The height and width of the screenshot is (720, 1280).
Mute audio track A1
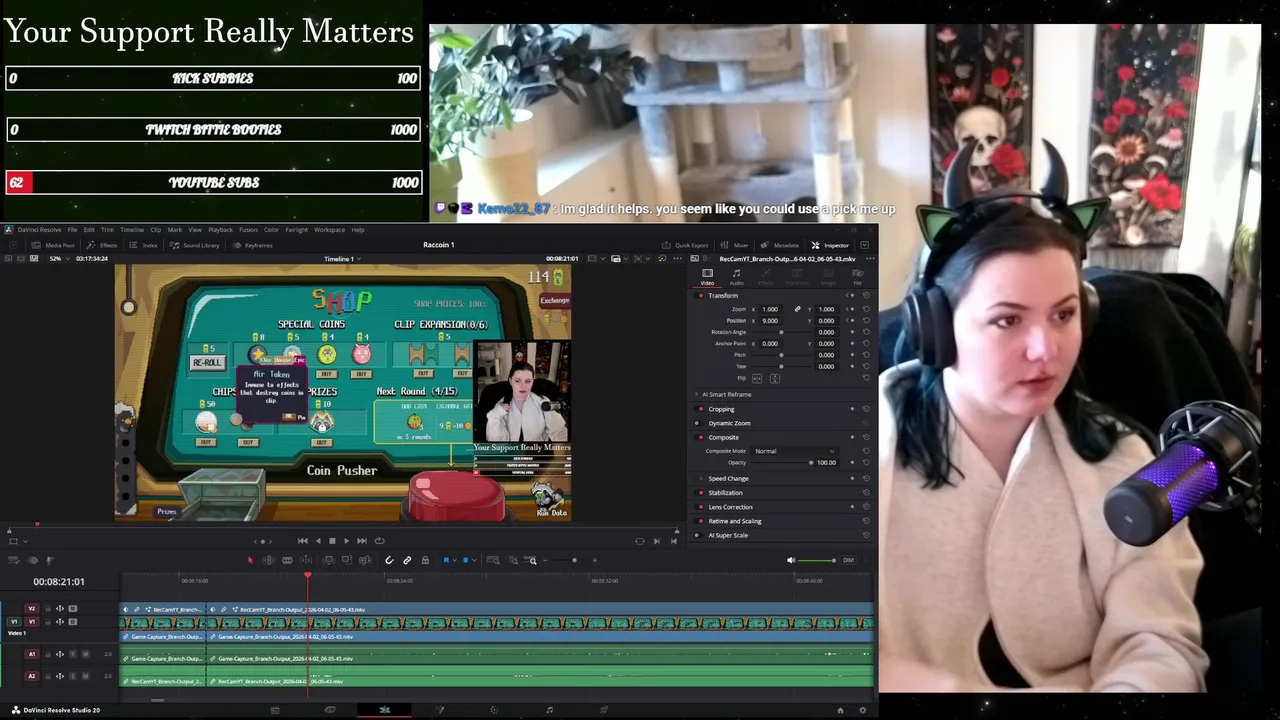85,654
